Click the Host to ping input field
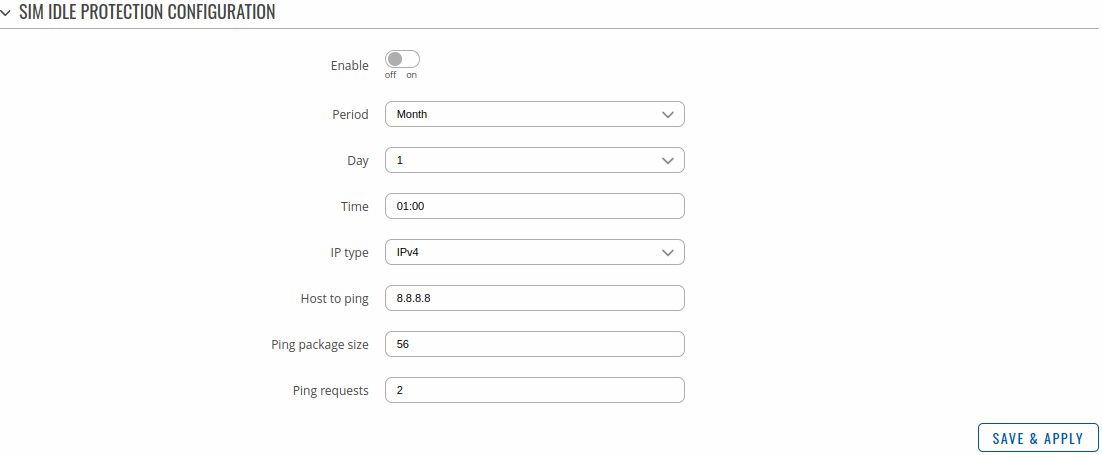This screenshot has height=455, width=1102. (535, 298)
